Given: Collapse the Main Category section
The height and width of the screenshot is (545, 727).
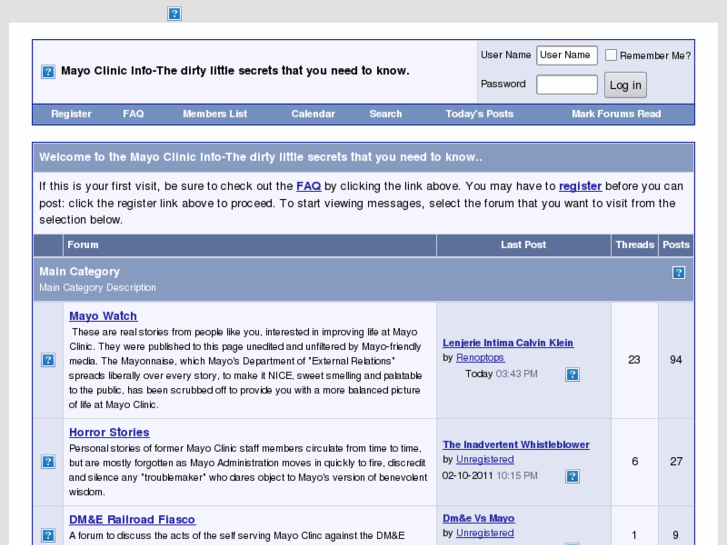Looking at the screenshot, I should point(678,272).
